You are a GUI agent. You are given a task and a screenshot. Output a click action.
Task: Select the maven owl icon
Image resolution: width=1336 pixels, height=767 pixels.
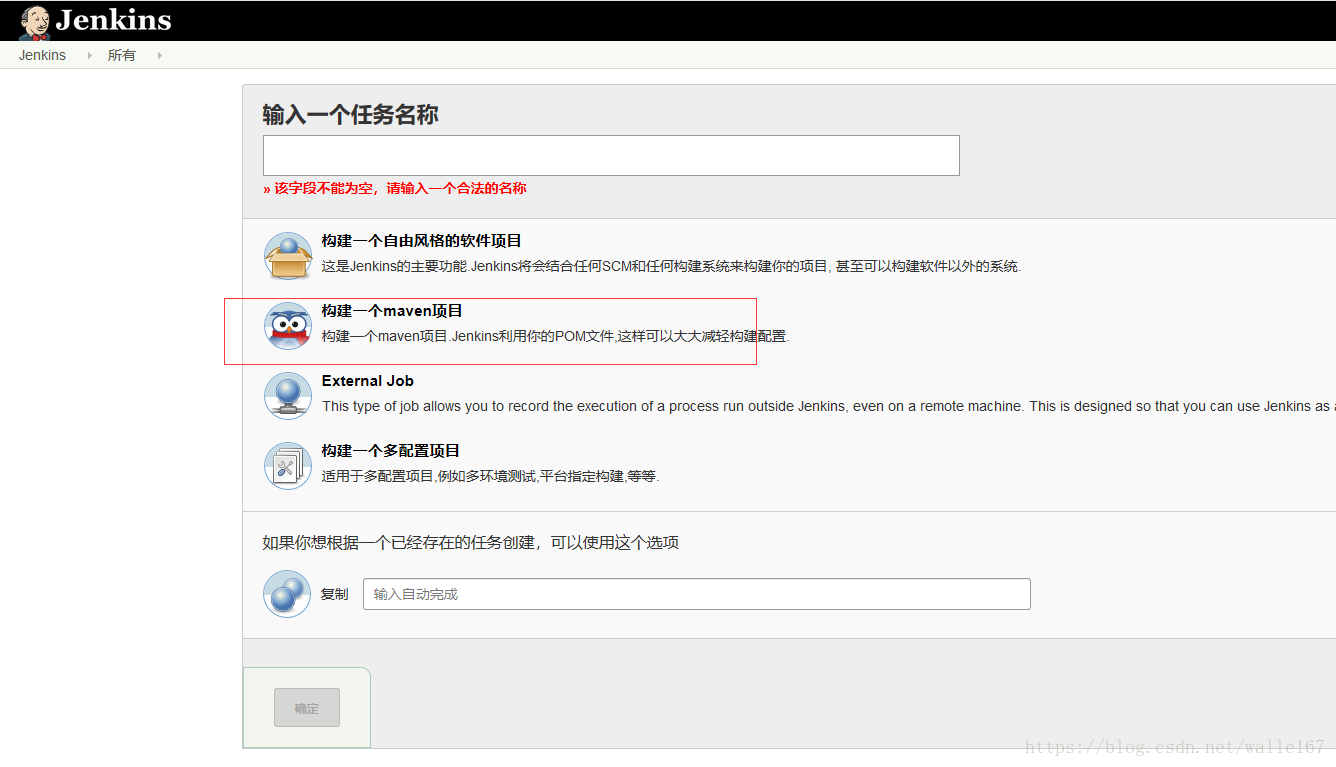[x=288, y=326]
